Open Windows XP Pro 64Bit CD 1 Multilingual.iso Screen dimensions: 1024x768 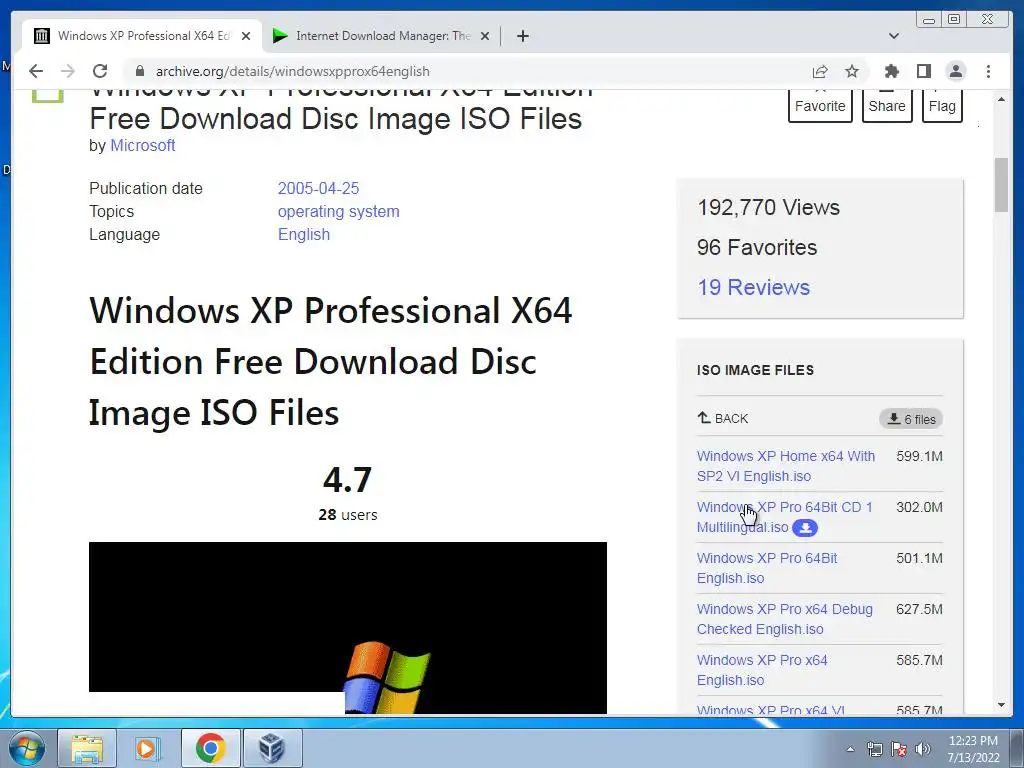click(784, 517)
